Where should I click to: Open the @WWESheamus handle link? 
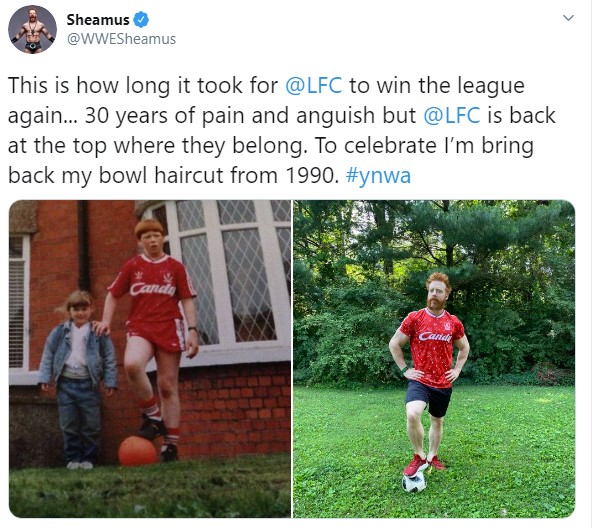tap(121, 39)
